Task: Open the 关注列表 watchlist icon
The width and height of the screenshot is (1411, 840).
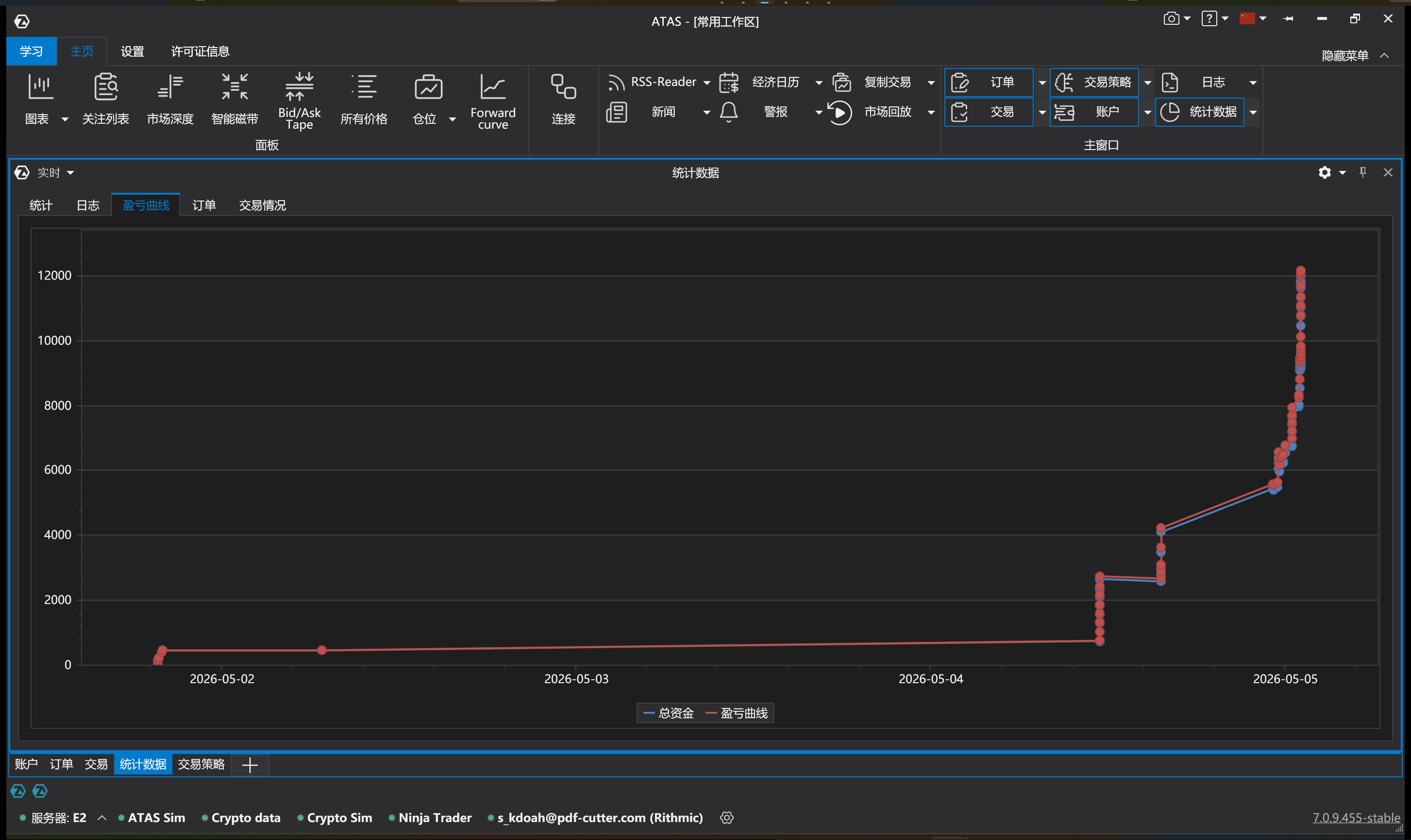Action: tap(106, 87)
